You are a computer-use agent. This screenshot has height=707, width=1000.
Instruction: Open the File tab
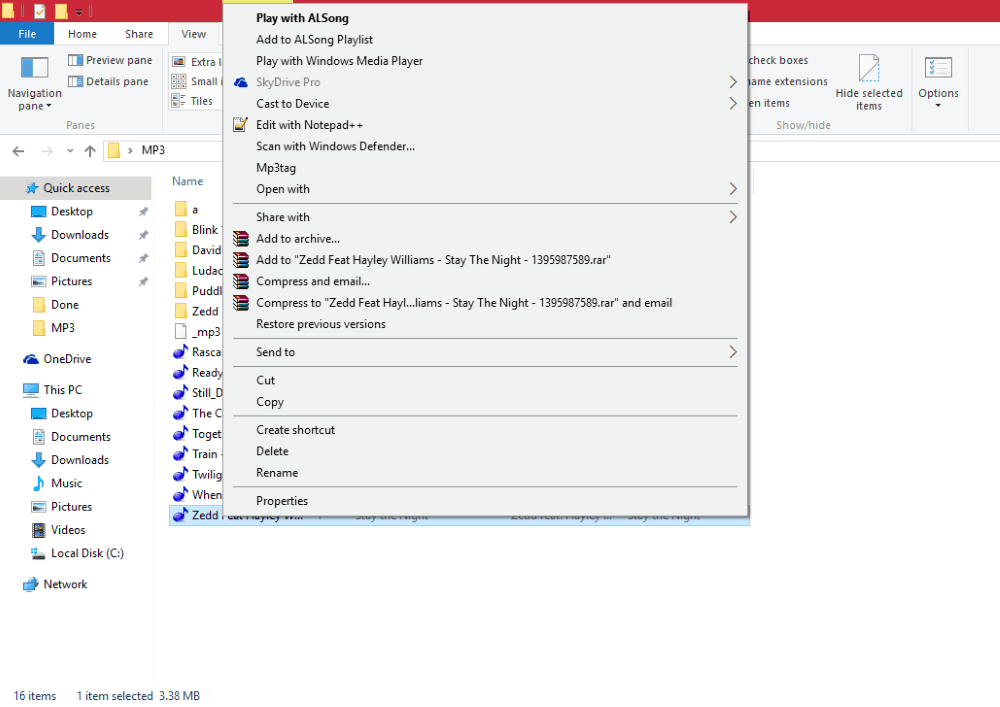[27, 34]
